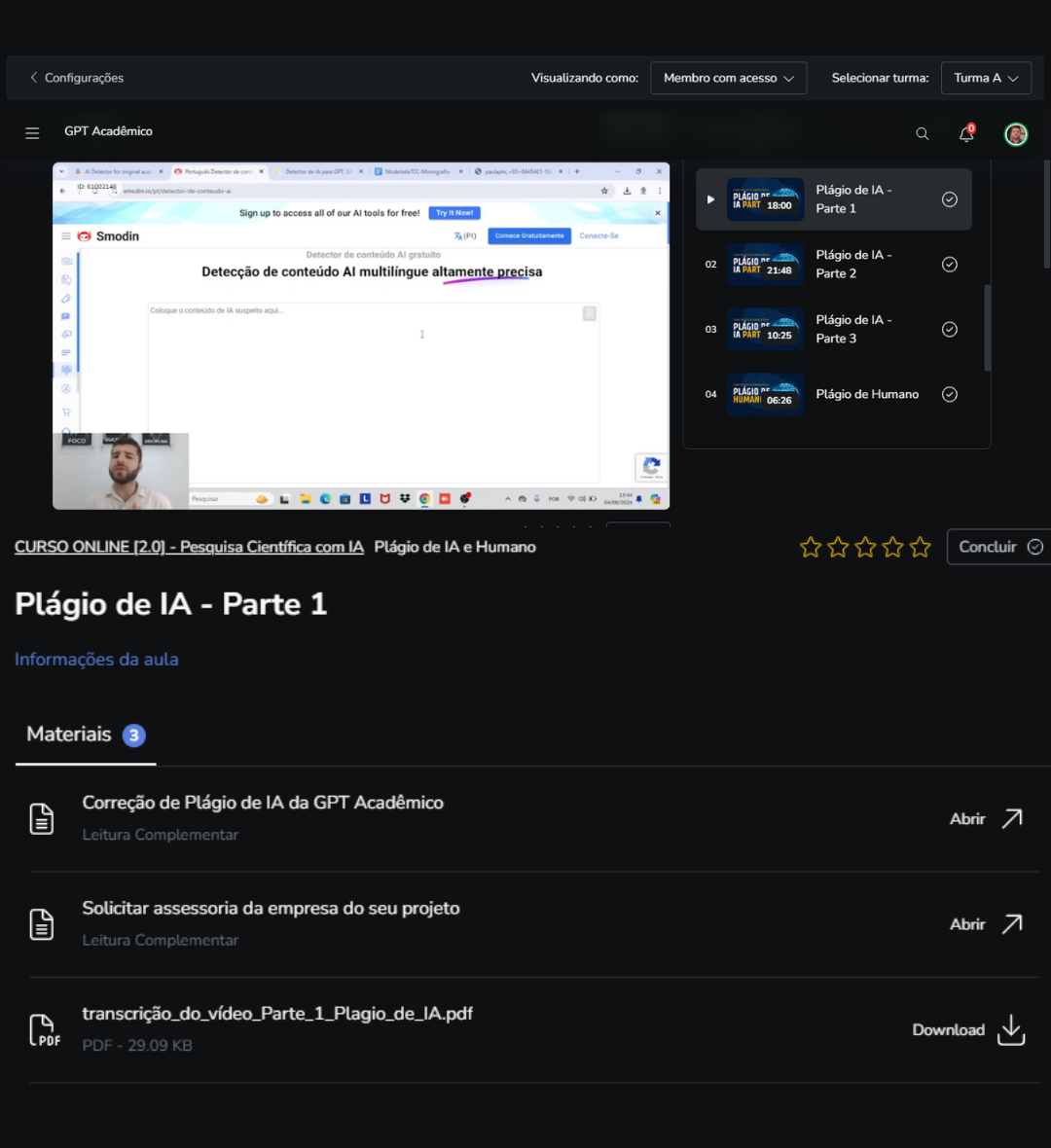Expand Informações da aula section
Screen dimensions: 1051x1148
[96, 660]
